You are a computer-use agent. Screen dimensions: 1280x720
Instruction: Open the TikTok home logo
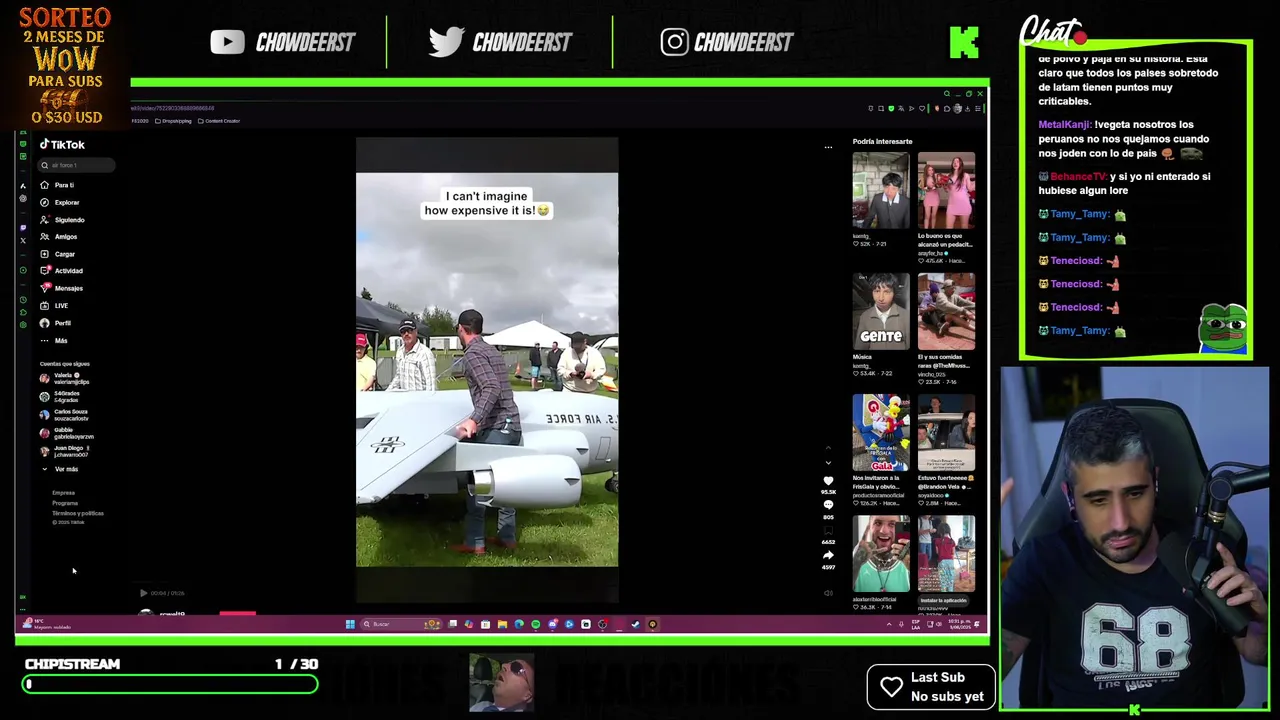[x=62, y=144]
